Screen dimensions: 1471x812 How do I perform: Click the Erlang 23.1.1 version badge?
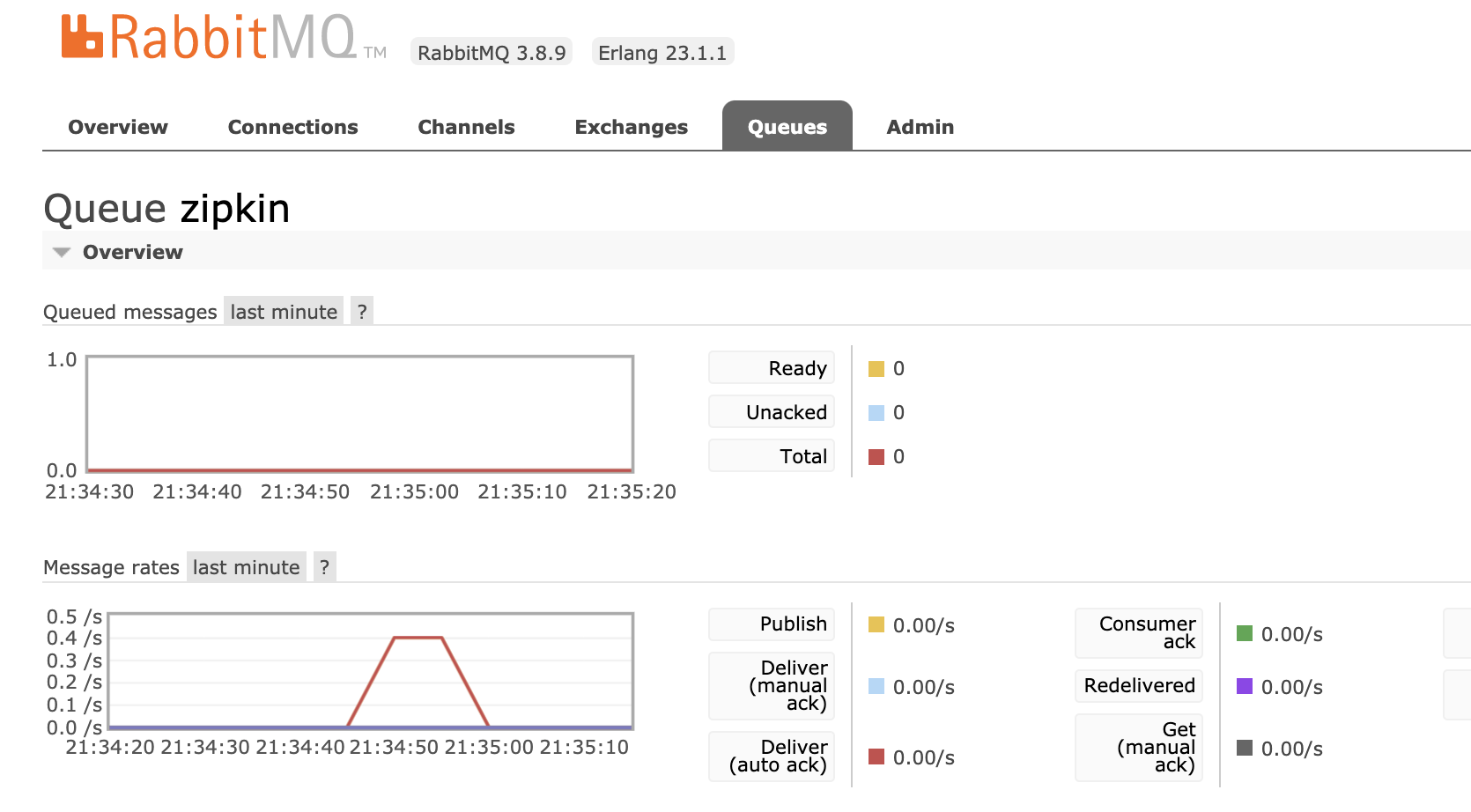(x=662, y=52)
